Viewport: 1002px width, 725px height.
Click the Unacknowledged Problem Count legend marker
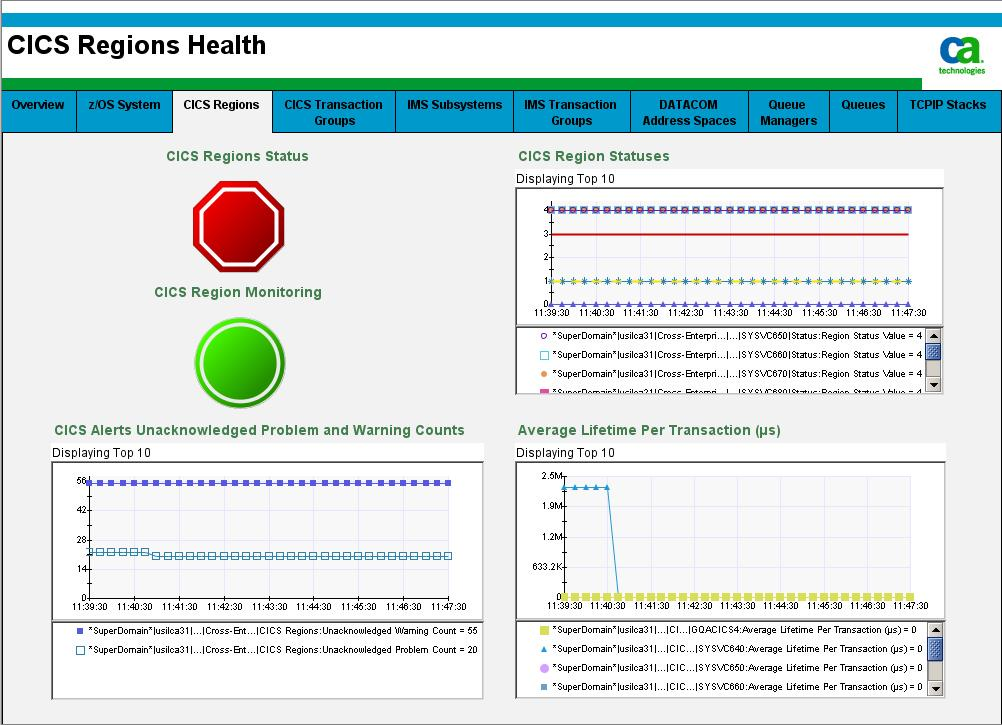[80, 650]
